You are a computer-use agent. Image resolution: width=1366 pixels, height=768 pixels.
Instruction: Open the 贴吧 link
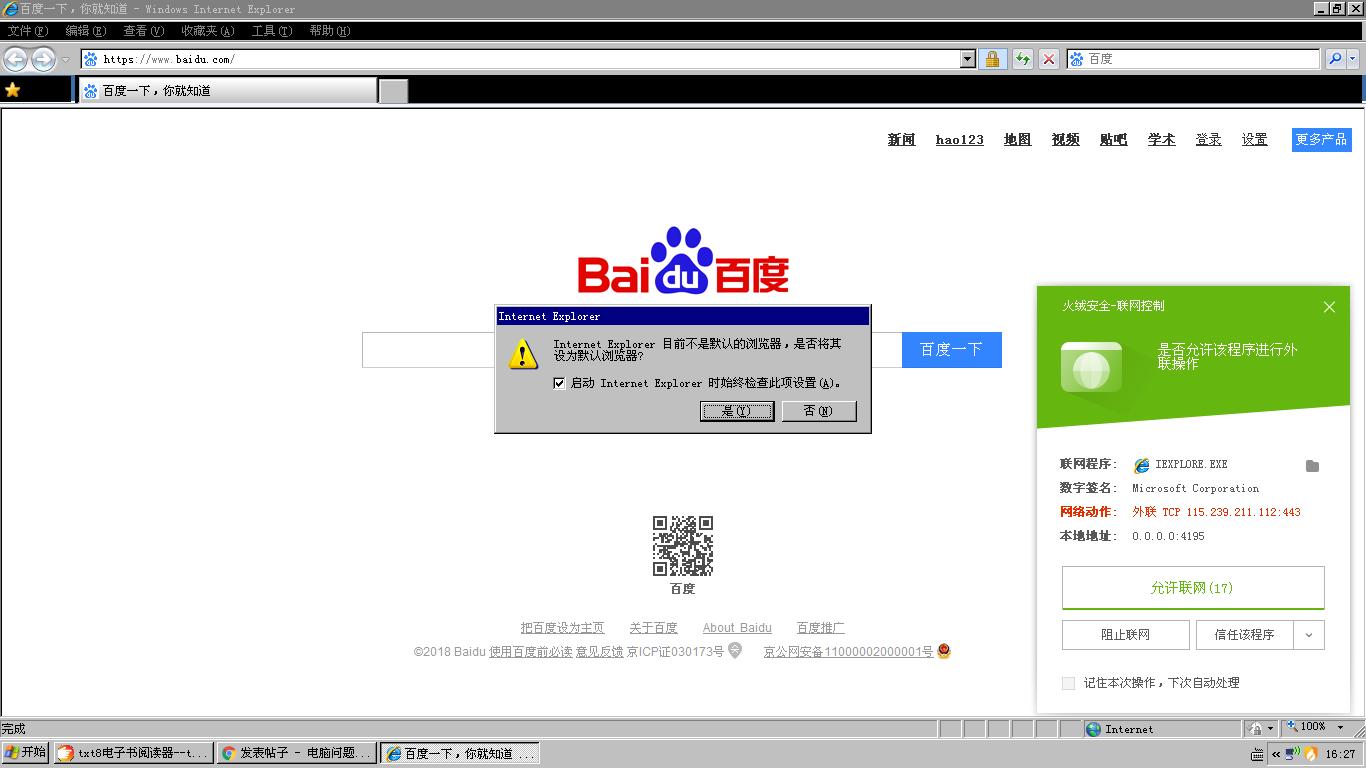click(1113, 140)
